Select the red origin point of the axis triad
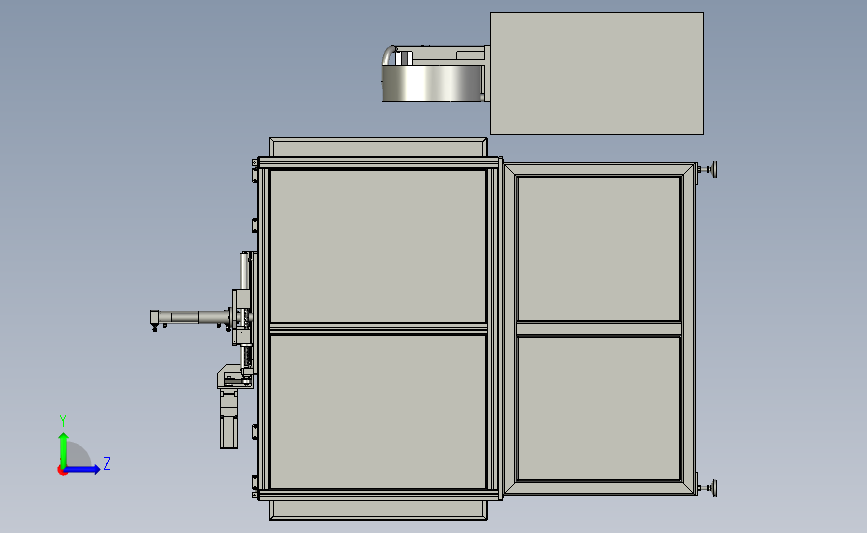 [62, 471]
